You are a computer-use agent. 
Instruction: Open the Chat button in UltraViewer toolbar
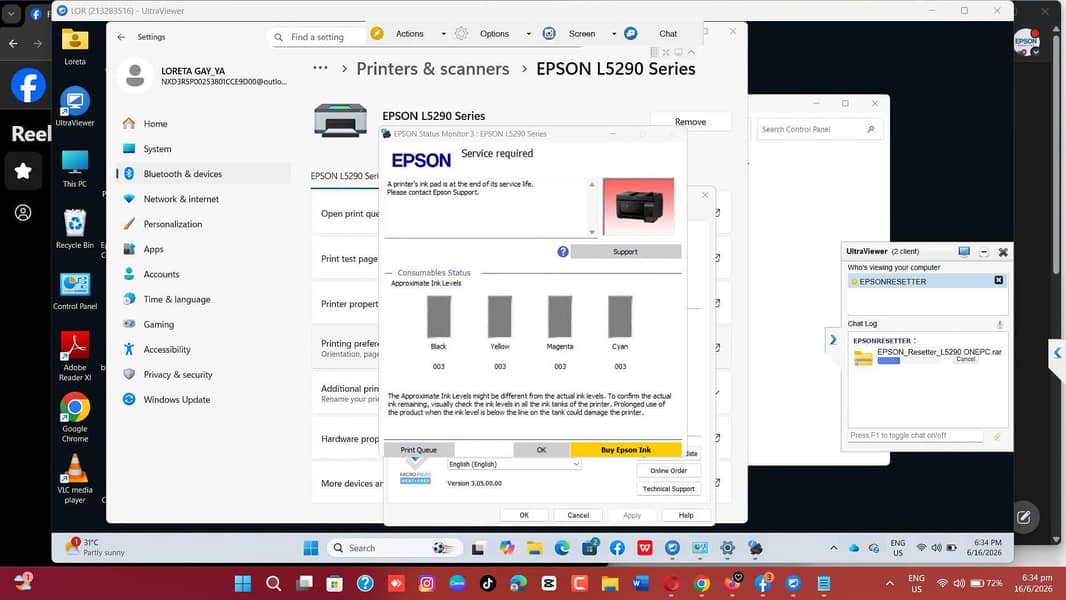tap(668, 33)
